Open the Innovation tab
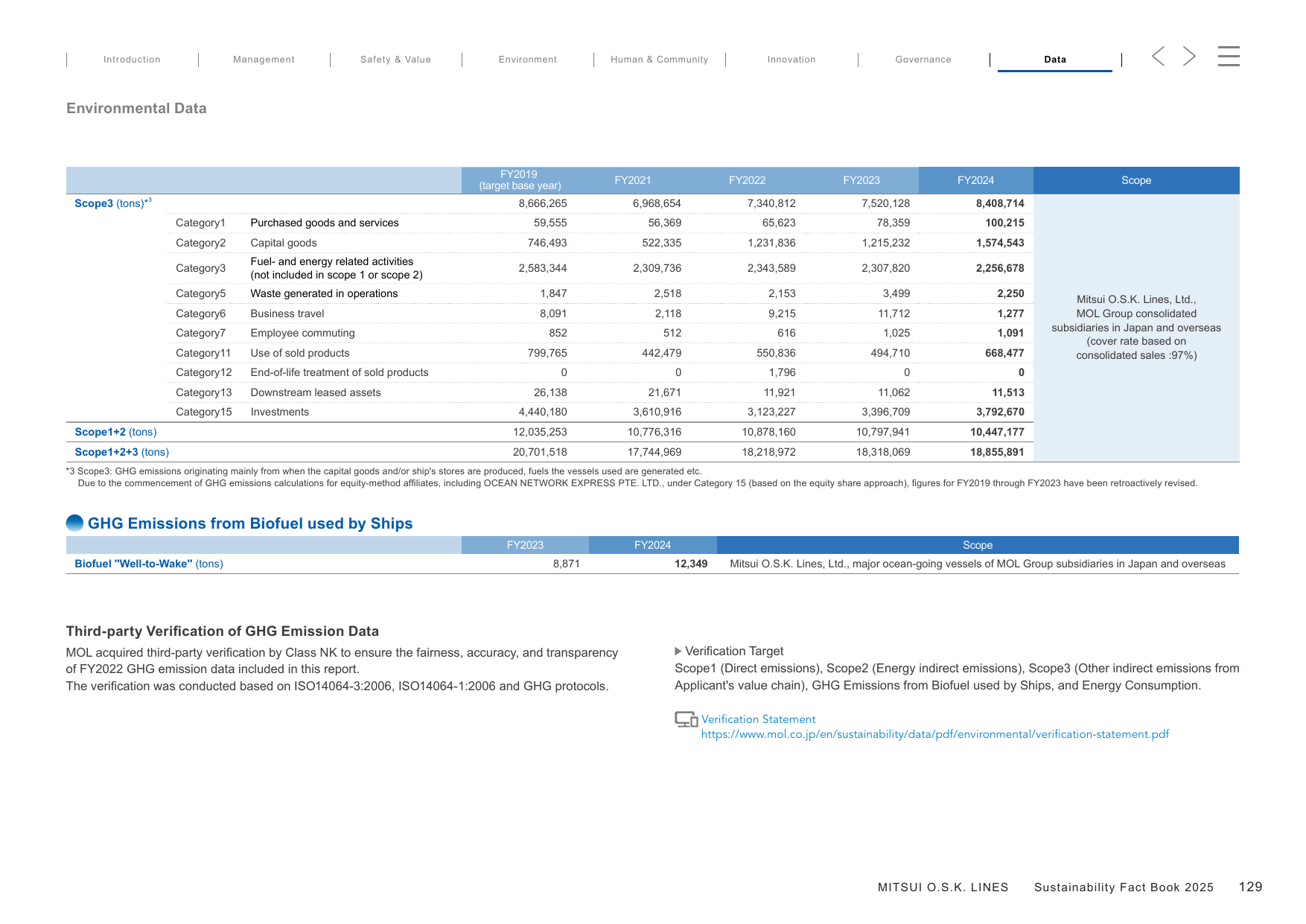This screenshot has height=924, width=1306. (791, 60)
